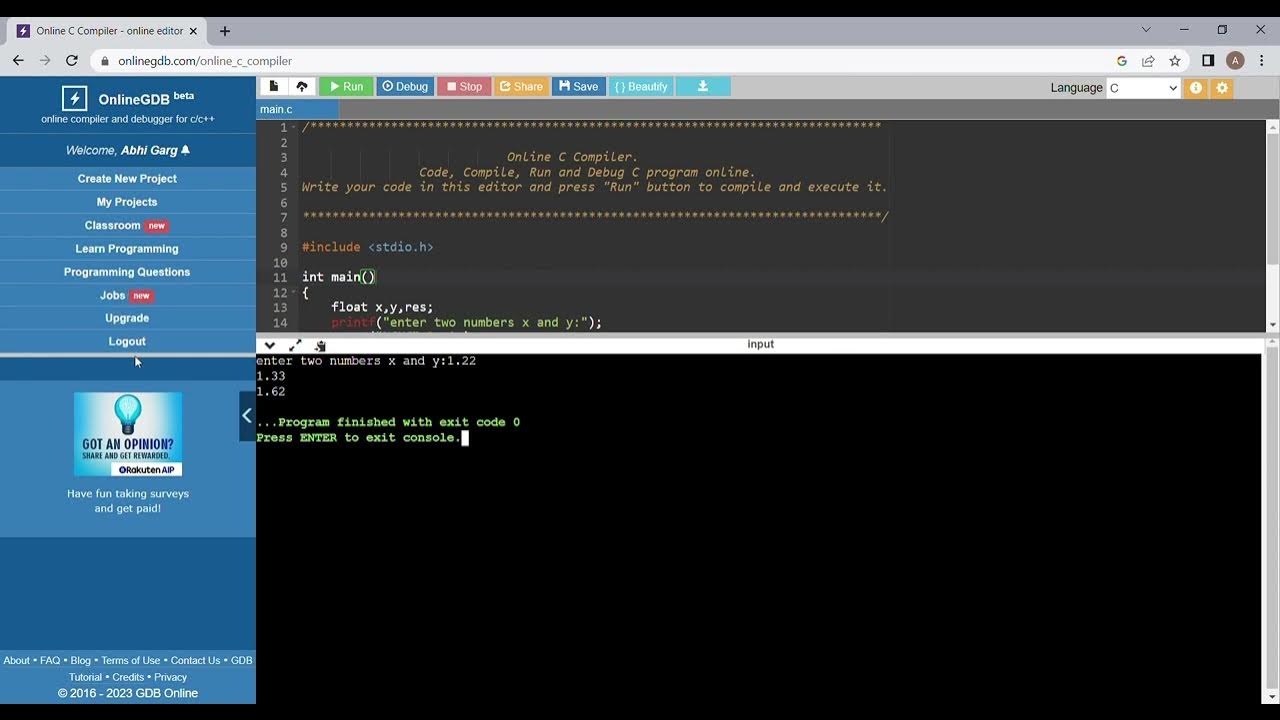Bookmark this page with star icon
The height and width of the screenshot is (720, 1280).
click(x=1175, y=61)
